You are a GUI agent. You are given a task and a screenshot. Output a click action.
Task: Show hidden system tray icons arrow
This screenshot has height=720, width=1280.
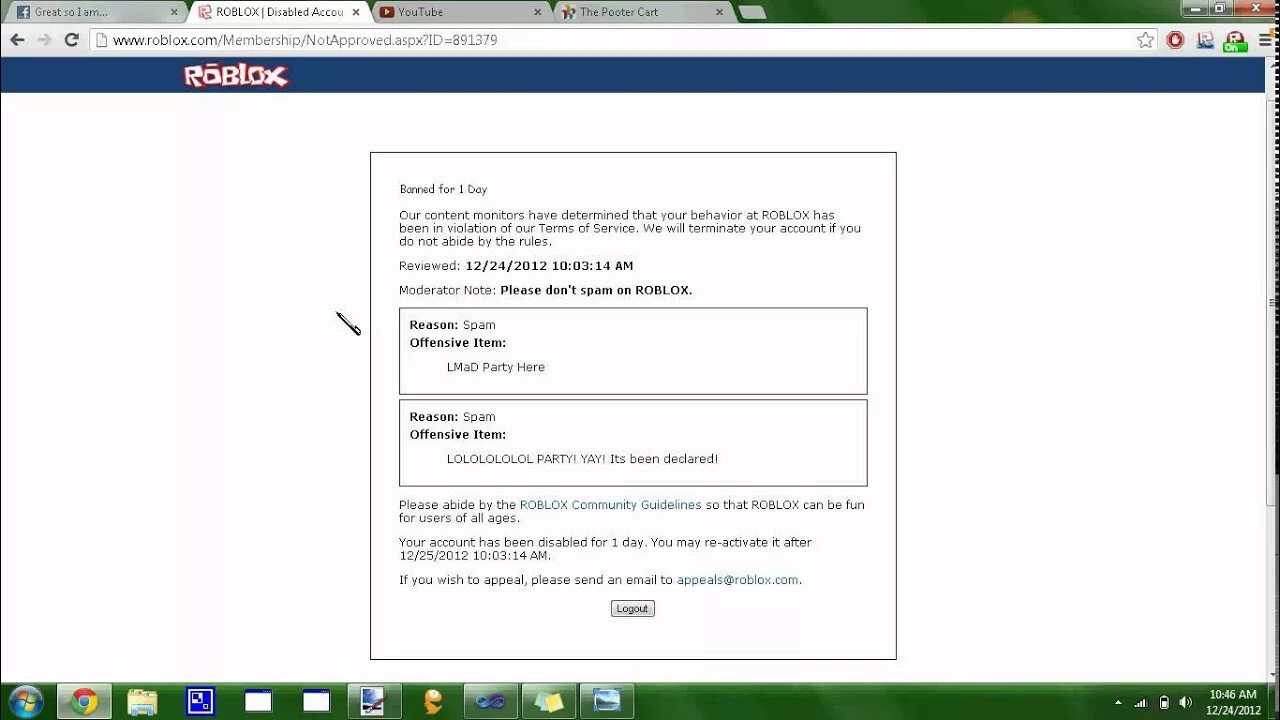tap(1118, 702)
